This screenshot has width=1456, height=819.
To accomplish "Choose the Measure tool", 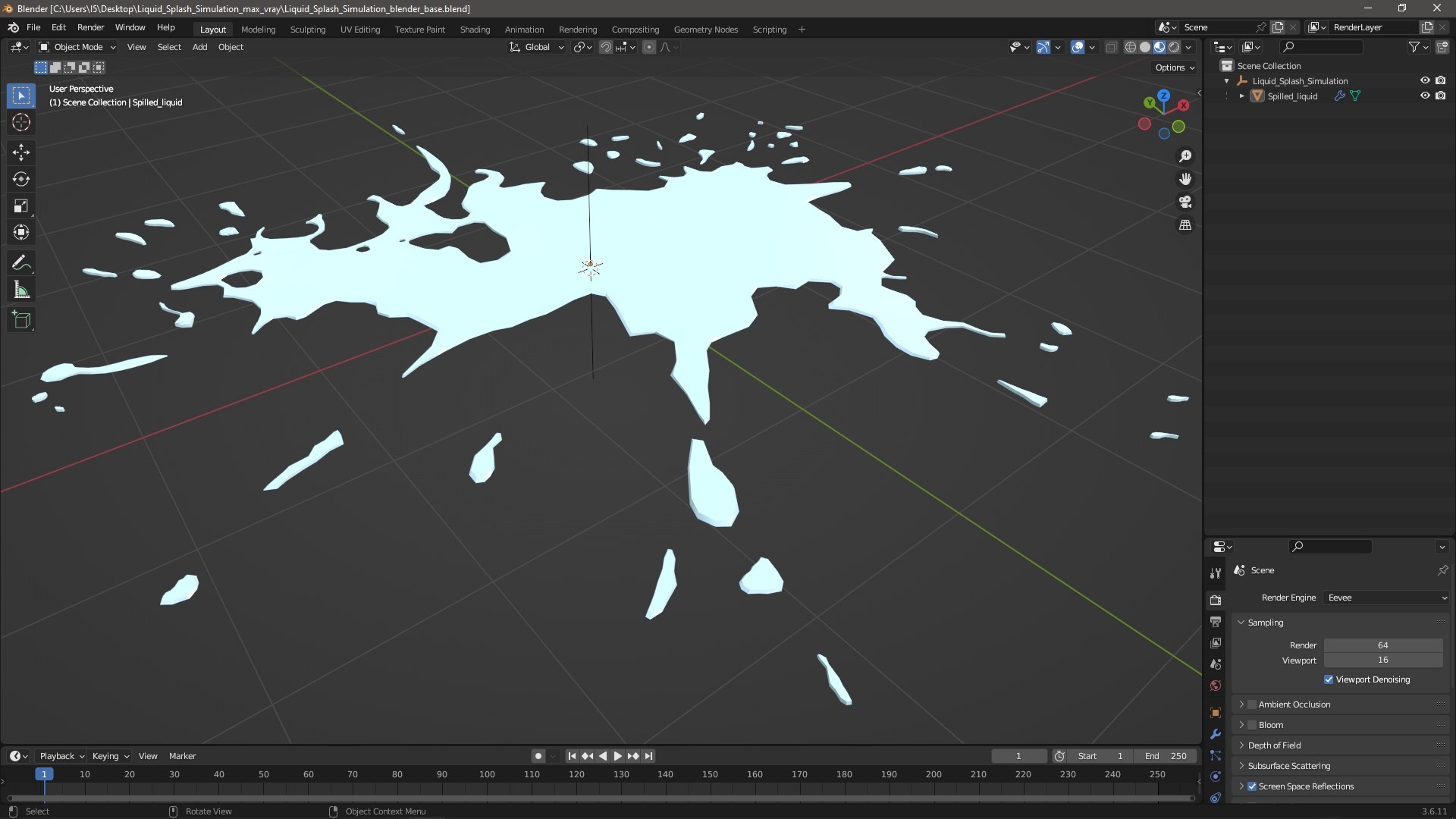I will pos(21,290).
